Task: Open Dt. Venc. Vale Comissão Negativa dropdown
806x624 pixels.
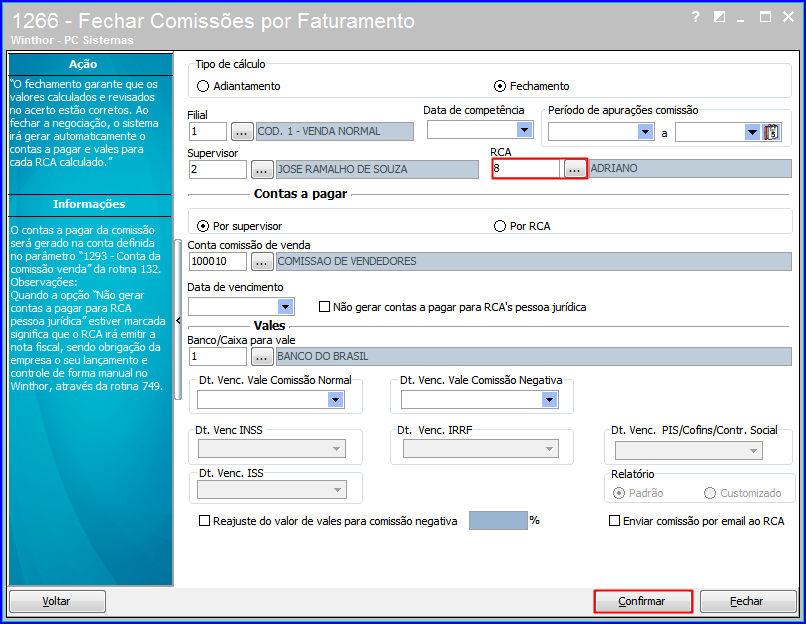Action: coord(549,399)
